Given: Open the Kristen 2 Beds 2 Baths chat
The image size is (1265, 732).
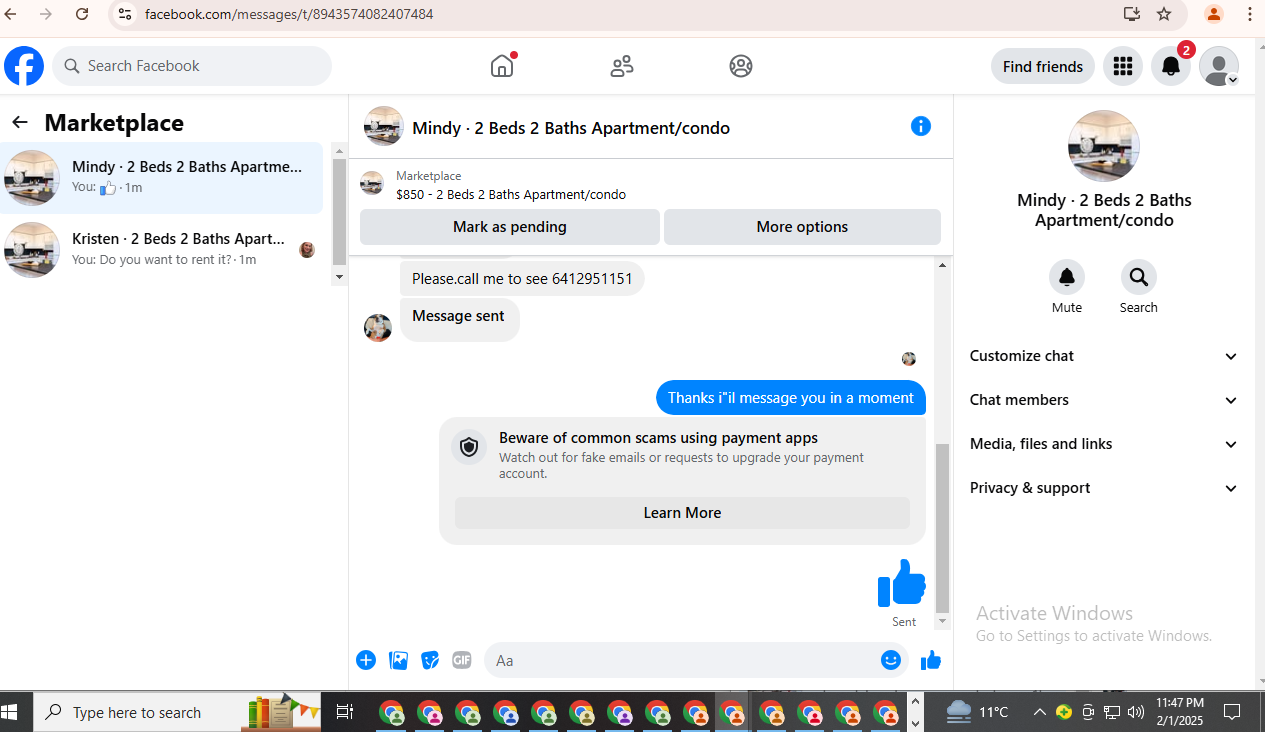Looking at the screenshot, I should click(x=162, y=249).
